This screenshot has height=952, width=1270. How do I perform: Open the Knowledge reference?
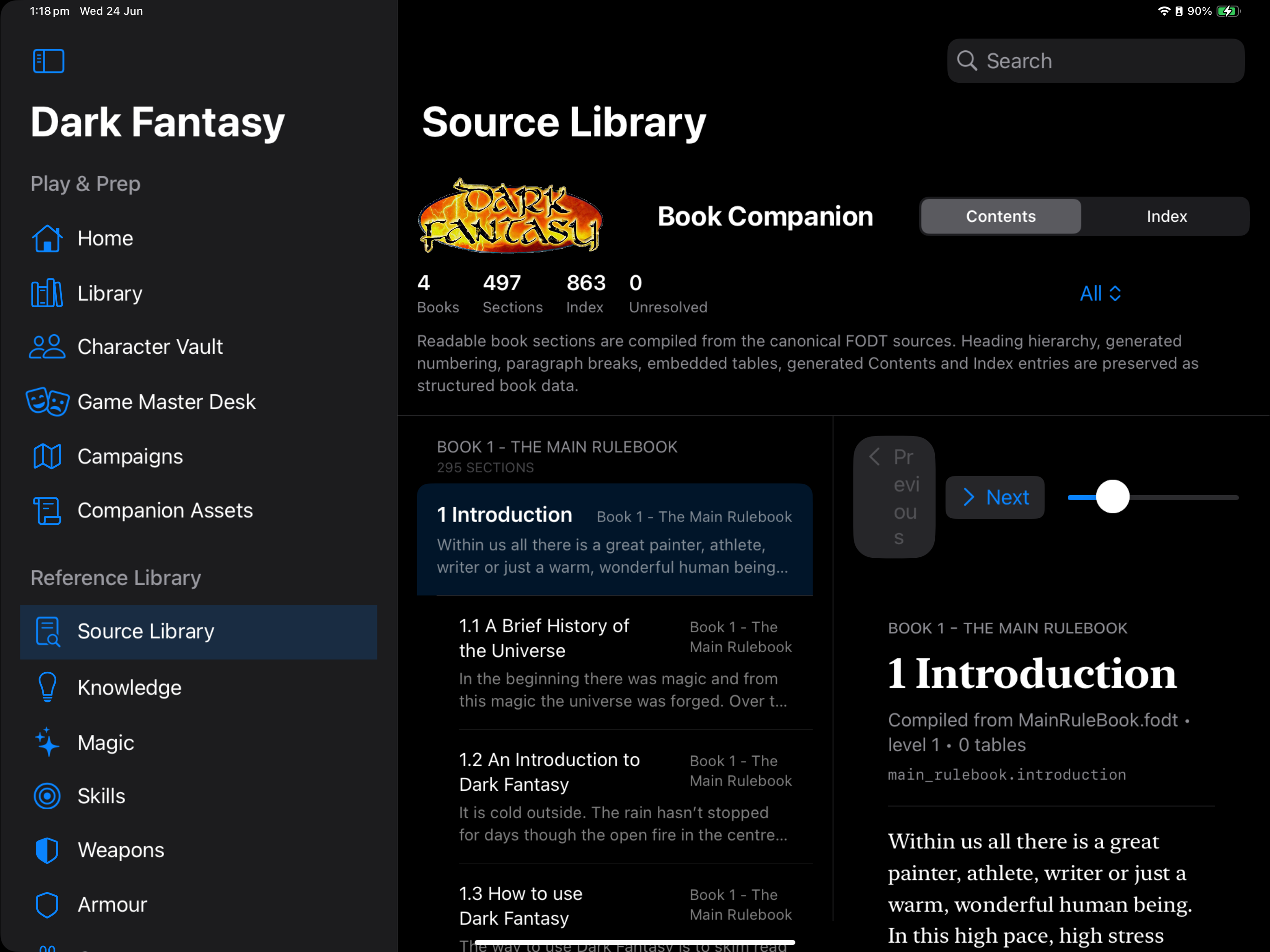198,688
